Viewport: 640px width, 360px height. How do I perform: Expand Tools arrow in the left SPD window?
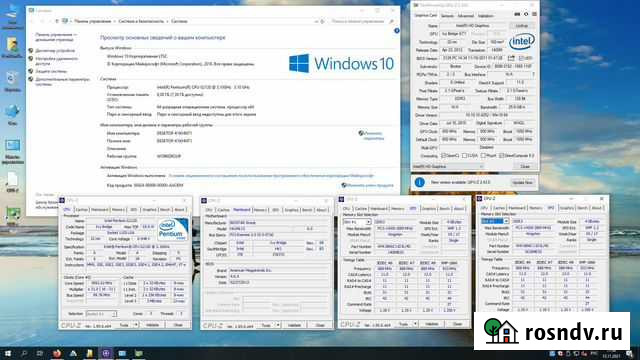pyautogui.click(x=415, y=324)
